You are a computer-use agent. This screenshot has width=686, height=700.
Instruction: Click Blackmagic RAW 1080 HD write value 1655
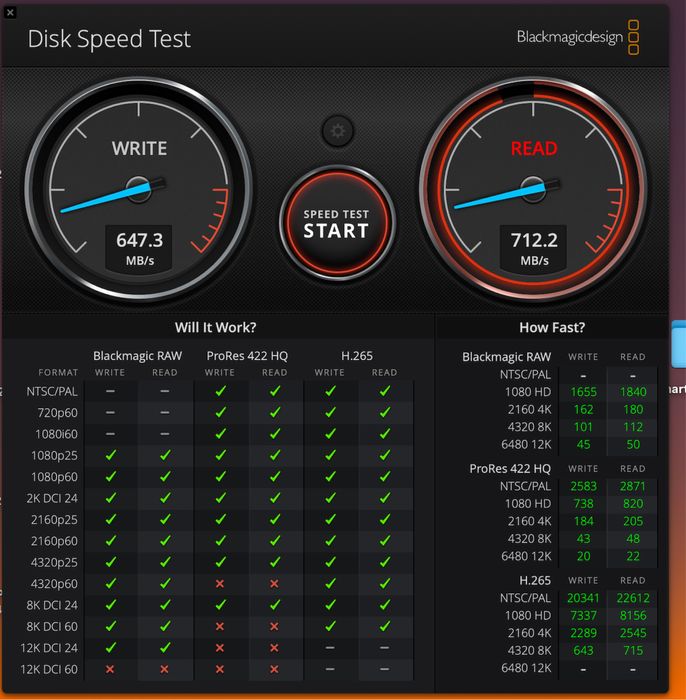point(583,392)
